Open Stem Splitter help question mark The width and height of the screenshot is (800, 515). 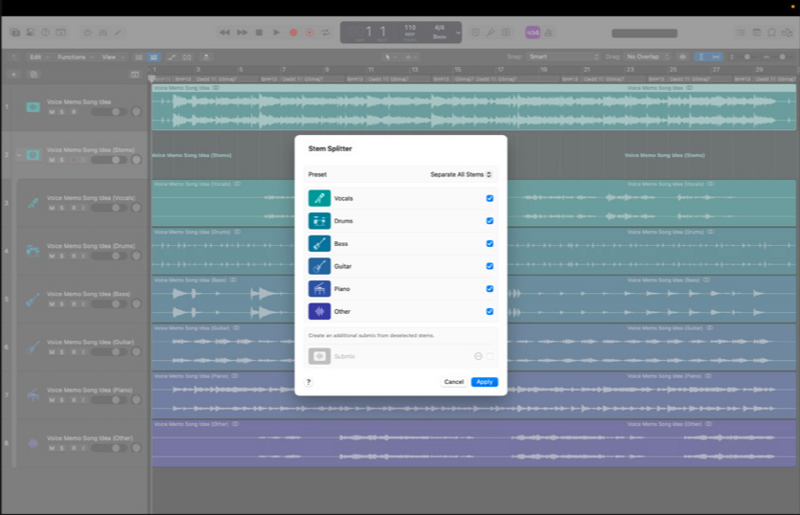307,382
